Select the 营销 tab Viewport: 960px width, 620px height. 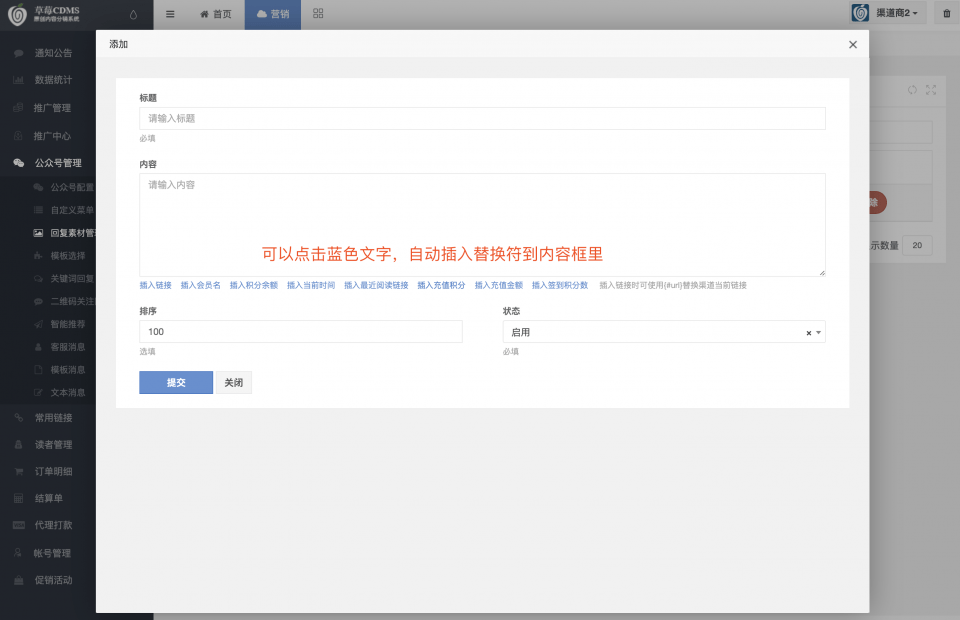pos(272,14)
